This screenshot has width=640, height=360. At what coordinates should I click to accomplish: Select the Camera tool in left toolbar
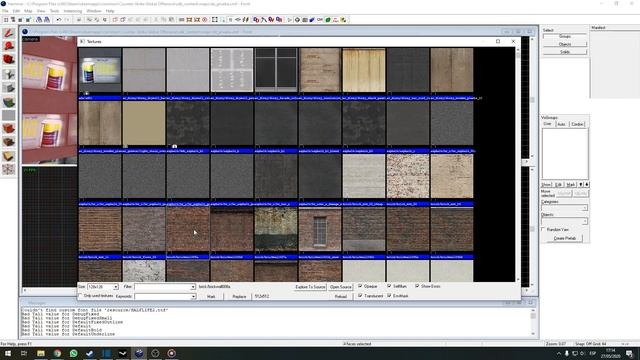click(9, 60)
